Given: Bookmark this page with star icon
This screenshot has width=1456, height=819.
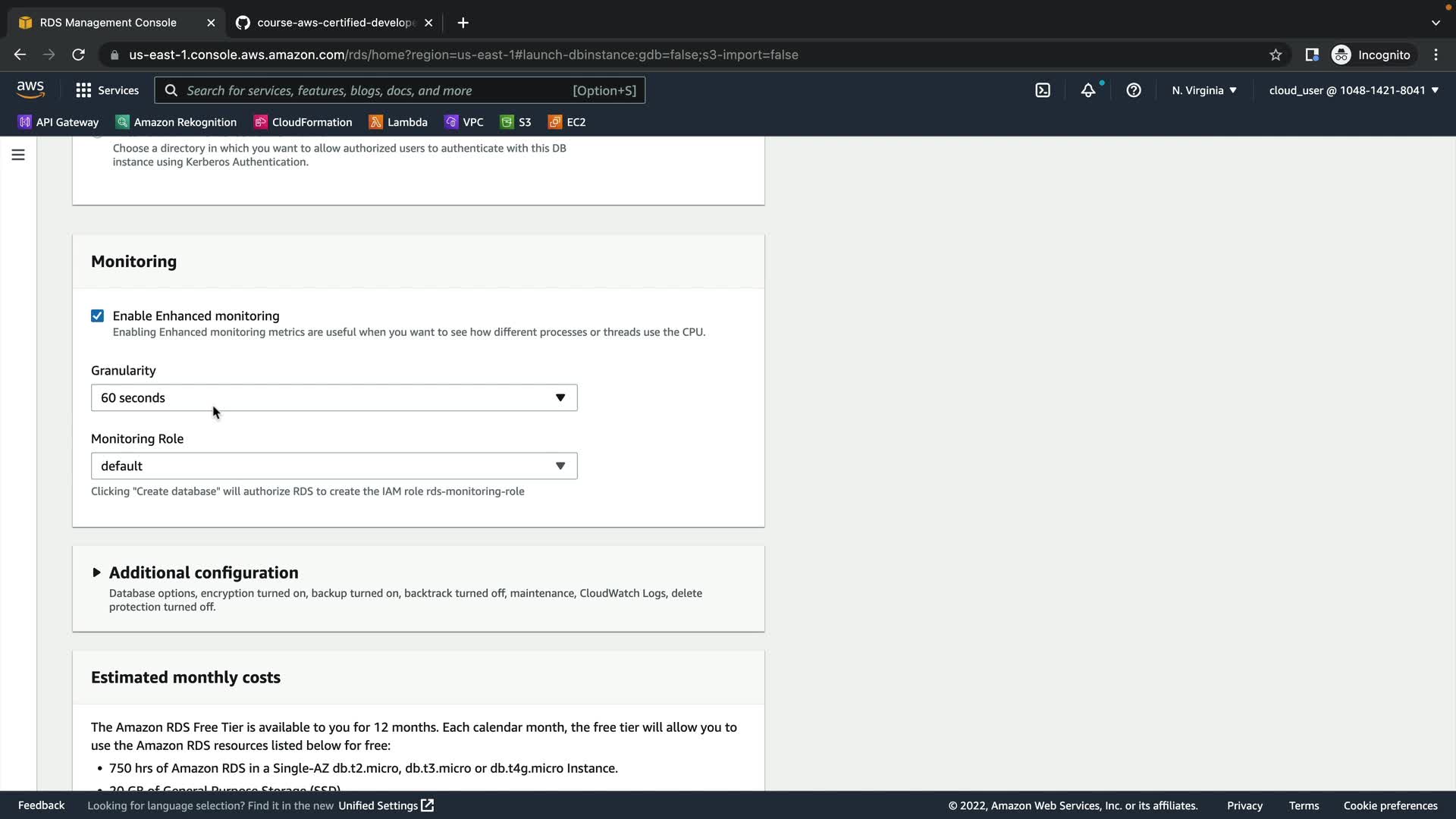Looking at the screenshot, I should click(1276, 55).
